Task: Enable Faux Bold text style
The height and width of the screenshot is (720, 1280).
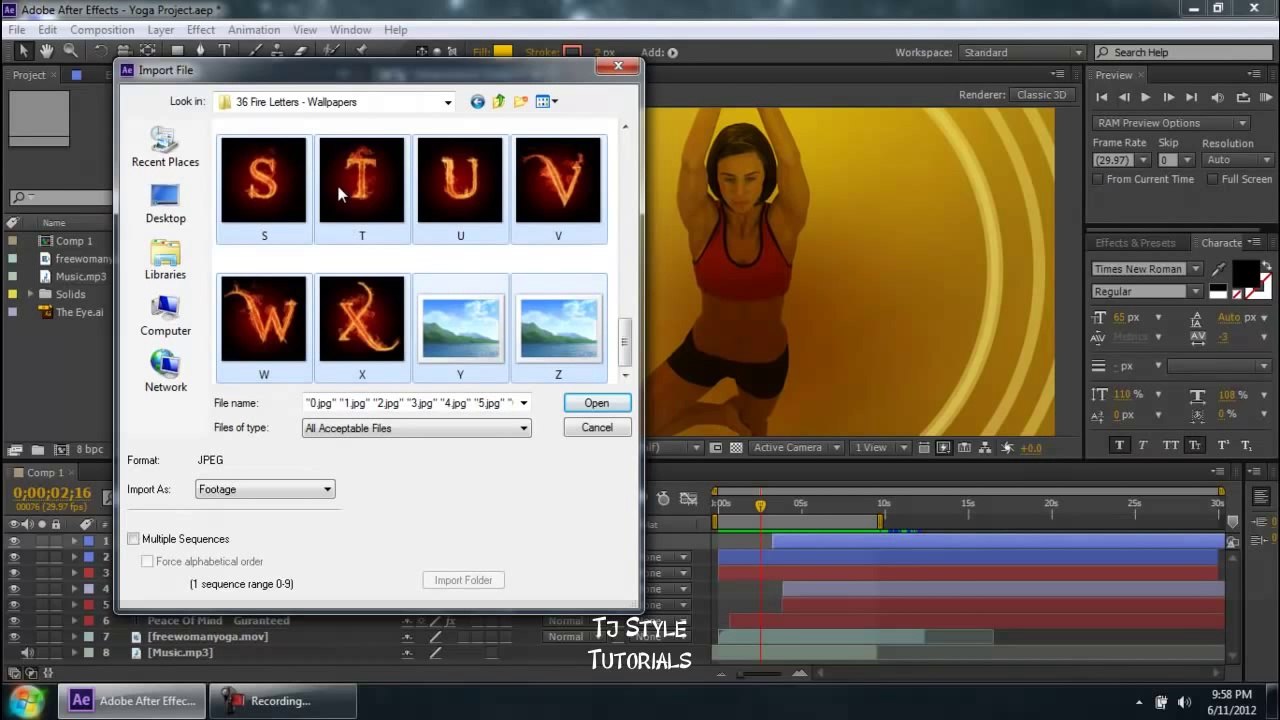Action: [1119, 445]
